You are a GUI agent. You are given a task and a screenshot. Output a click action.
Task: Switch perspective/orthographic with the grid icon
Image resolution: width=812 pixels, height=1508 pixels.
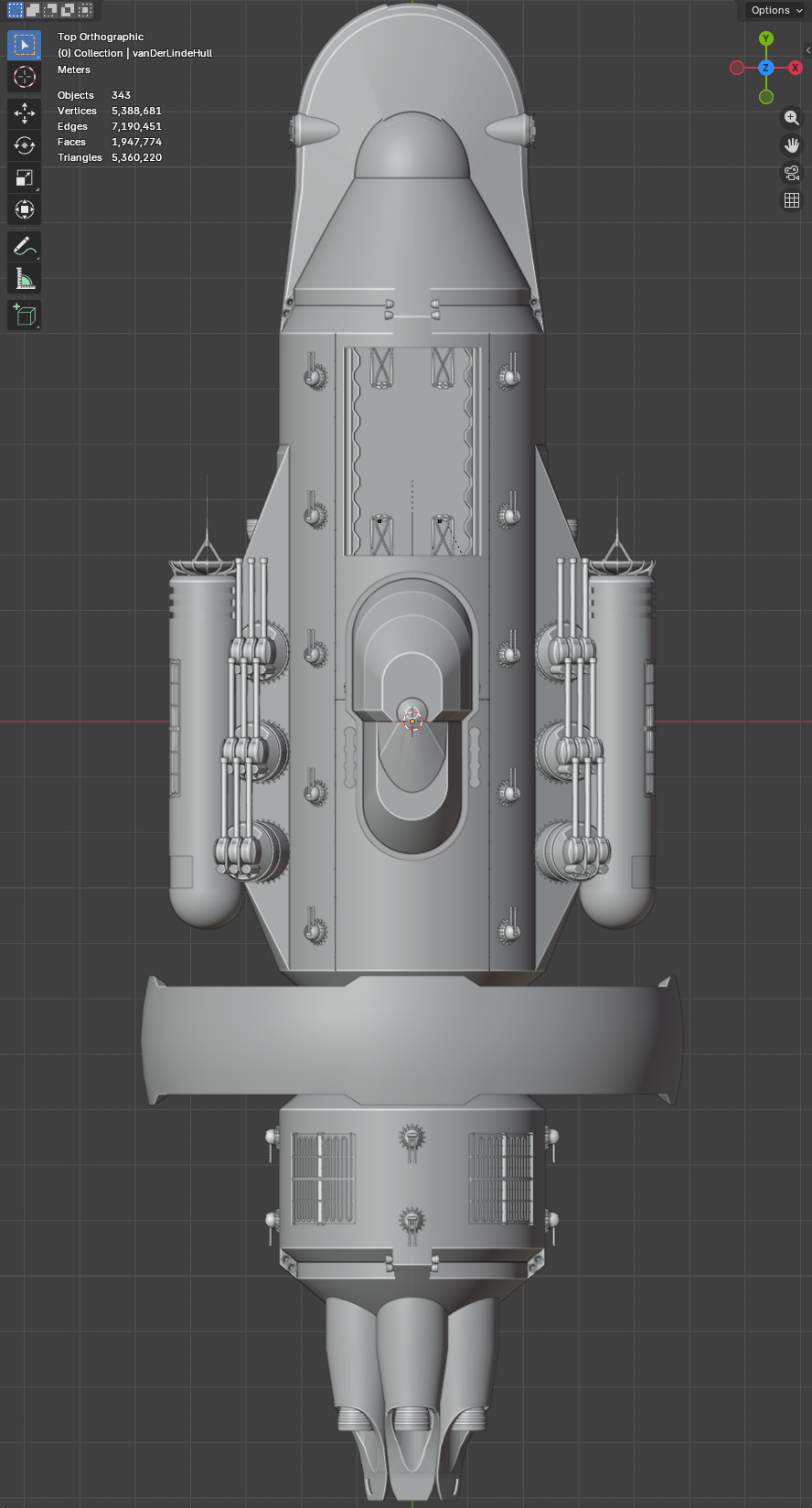792,200
